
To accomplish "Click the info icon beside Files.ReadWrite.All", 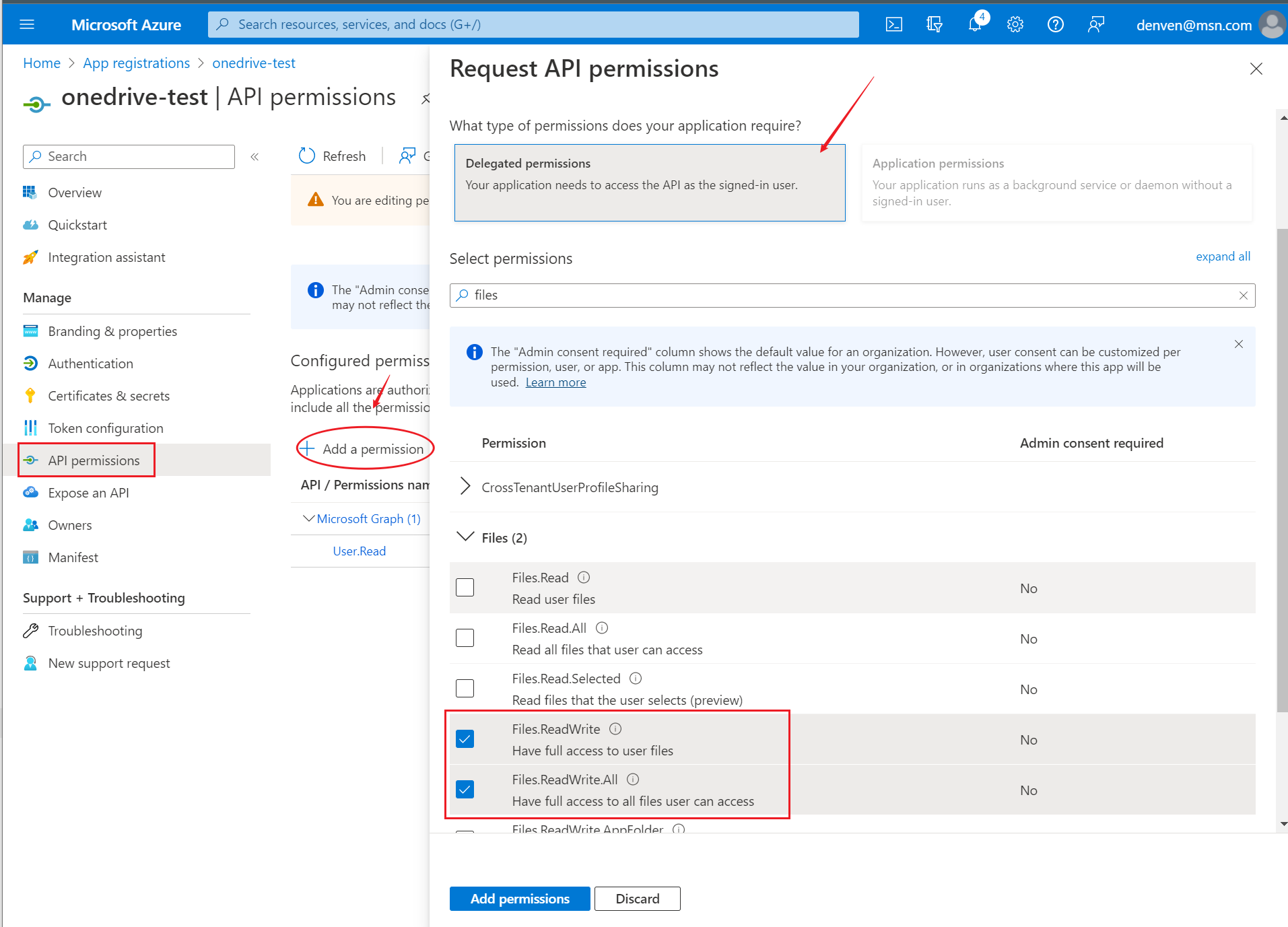I will click(633, 780).
